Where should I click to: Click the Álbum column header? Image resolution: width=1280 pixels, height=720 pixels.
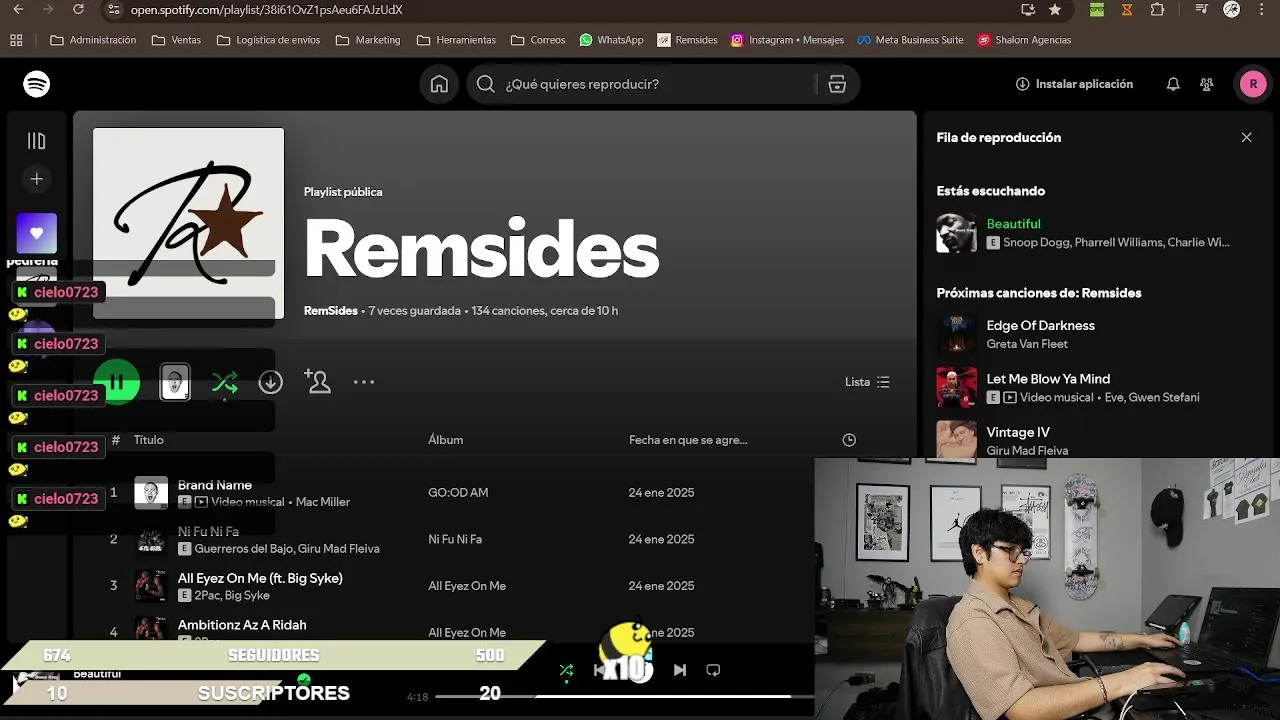(446, 440)
